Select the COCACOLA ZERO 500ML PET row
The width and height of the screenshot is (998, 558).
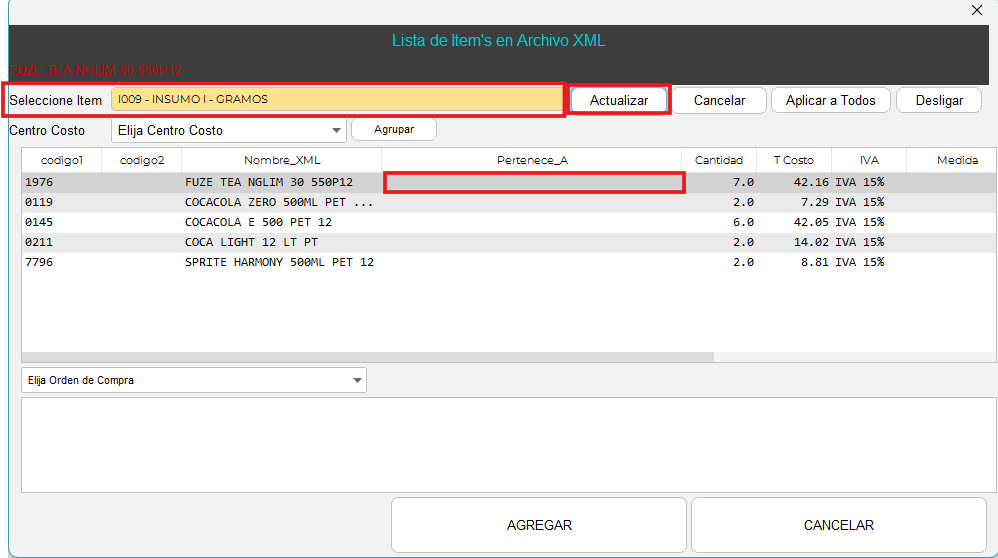[x=278, y=202]
